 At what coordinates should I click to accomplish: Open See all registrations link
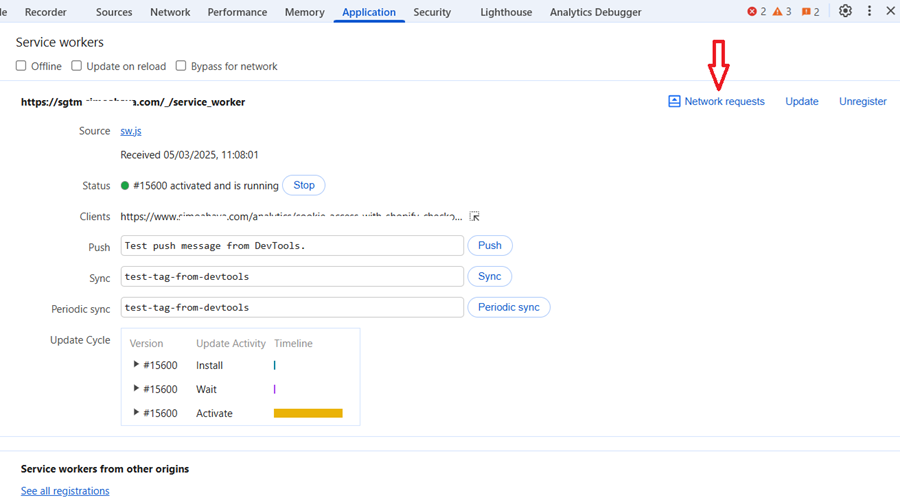(x=65, y=491)
